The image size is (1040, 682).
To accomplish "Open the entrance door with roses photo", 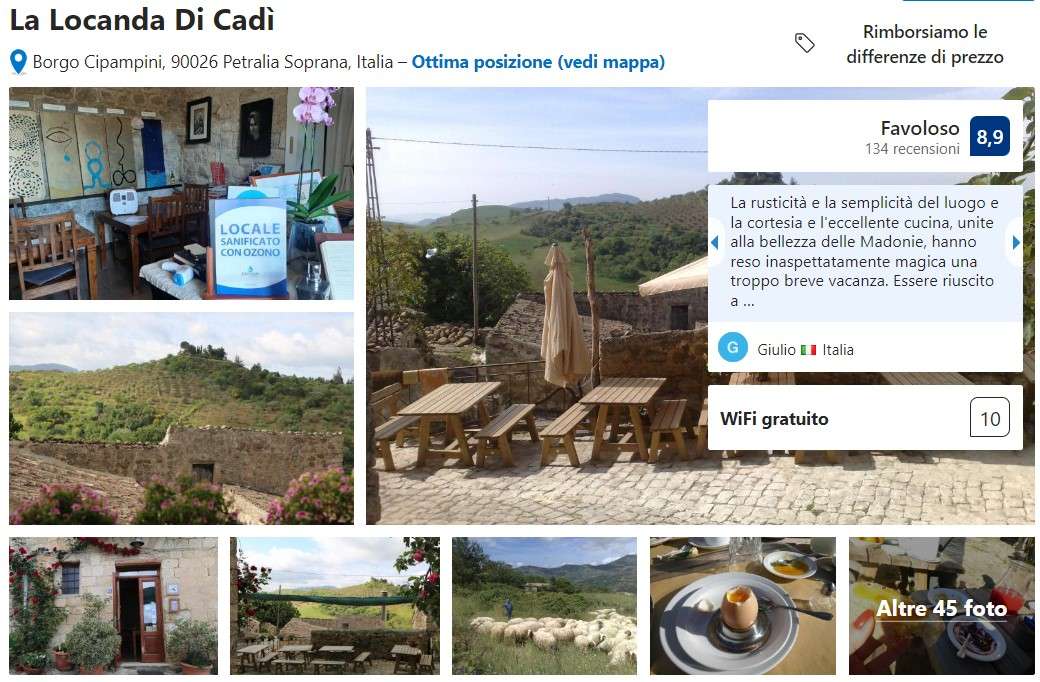I will pyautogui.click(x=113, y=606).
